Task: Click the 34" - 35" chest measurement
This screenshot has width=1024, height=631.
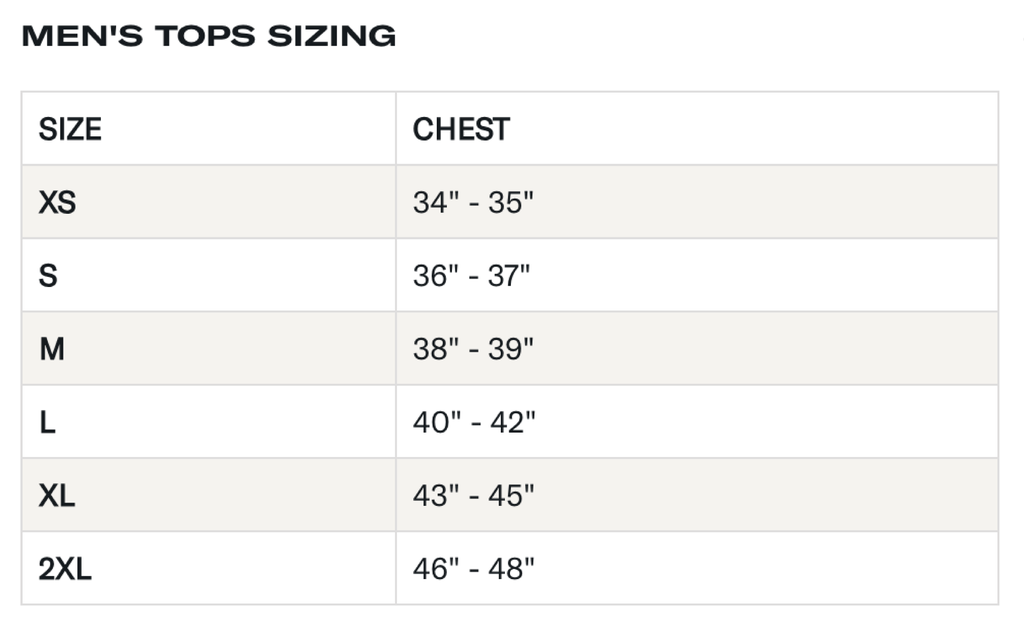Action: tap(473, 203)
